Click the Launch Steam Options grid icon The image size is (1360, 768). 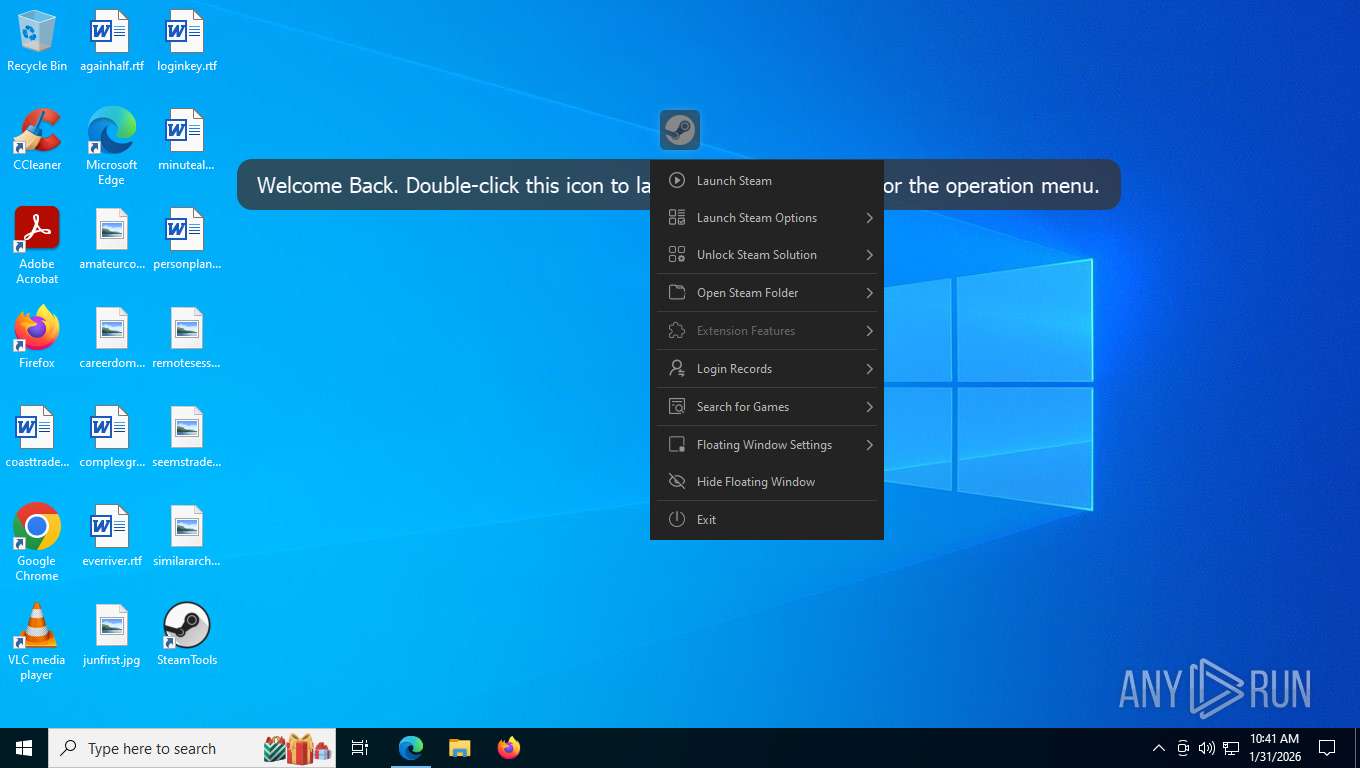click(677, 218)
